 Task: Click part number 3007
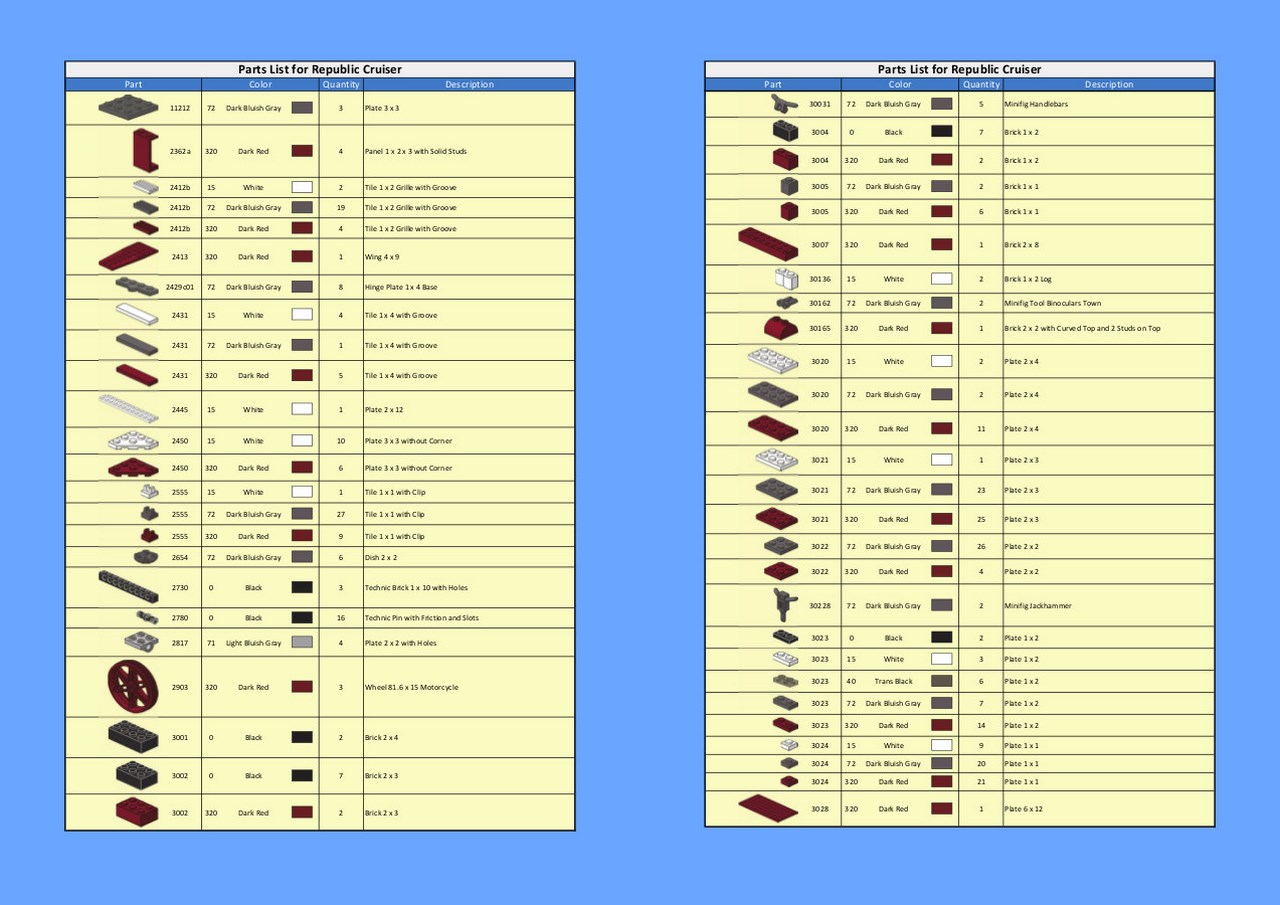[820, 244]
